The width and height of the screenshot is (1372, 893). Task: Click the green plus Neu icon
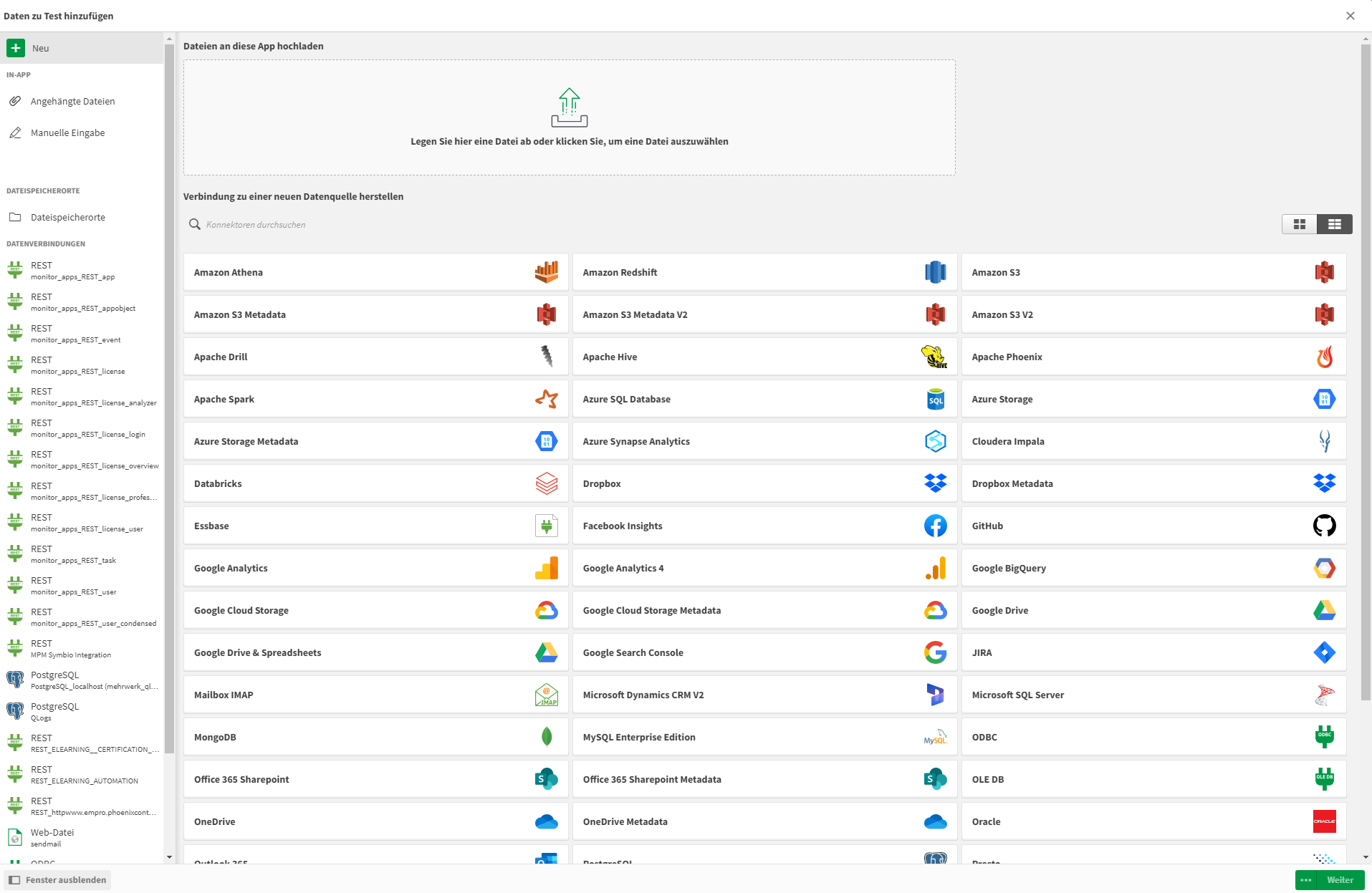(16, 48)
